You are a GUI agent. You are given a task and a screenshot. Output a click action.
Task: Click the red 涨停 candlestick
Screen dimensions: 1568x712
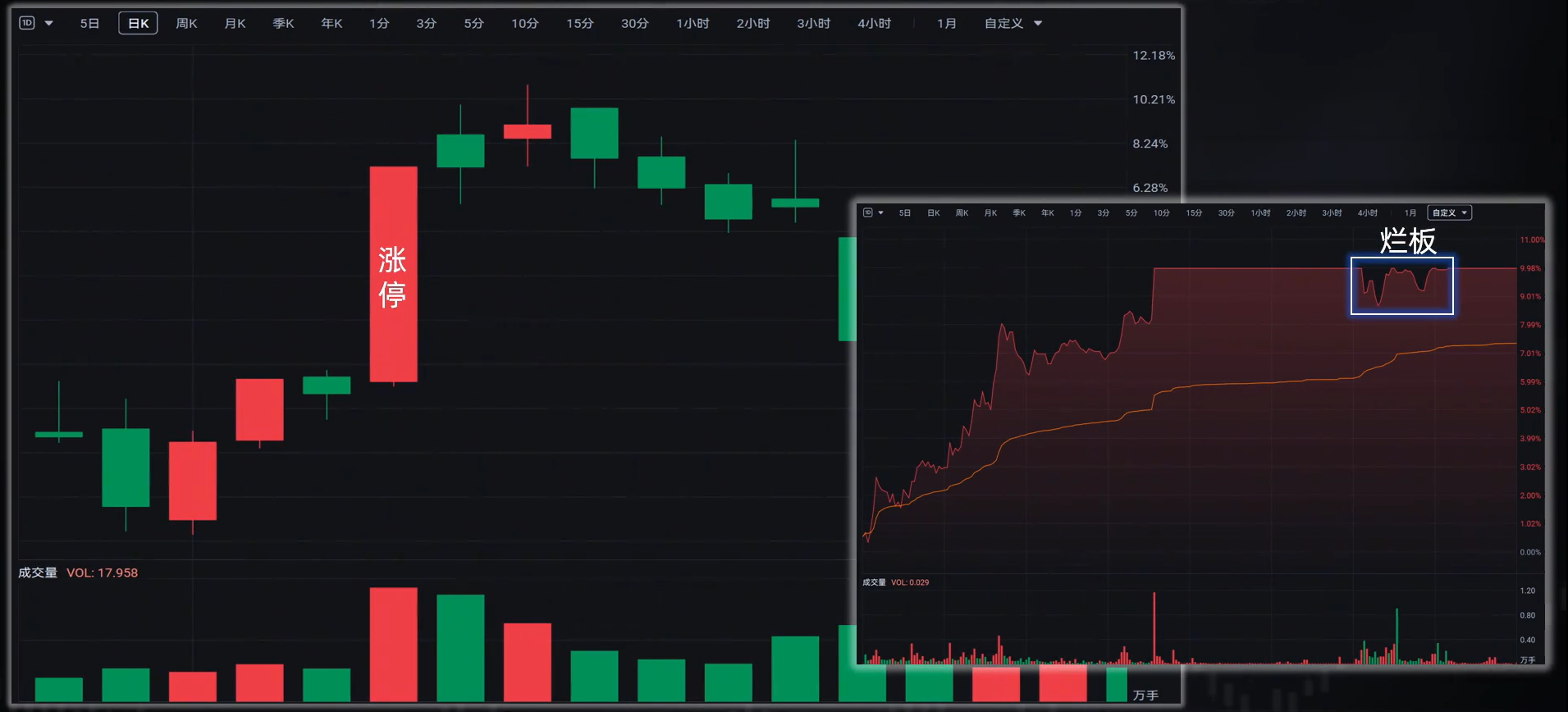pyautogui.click(x=393, y=274)
